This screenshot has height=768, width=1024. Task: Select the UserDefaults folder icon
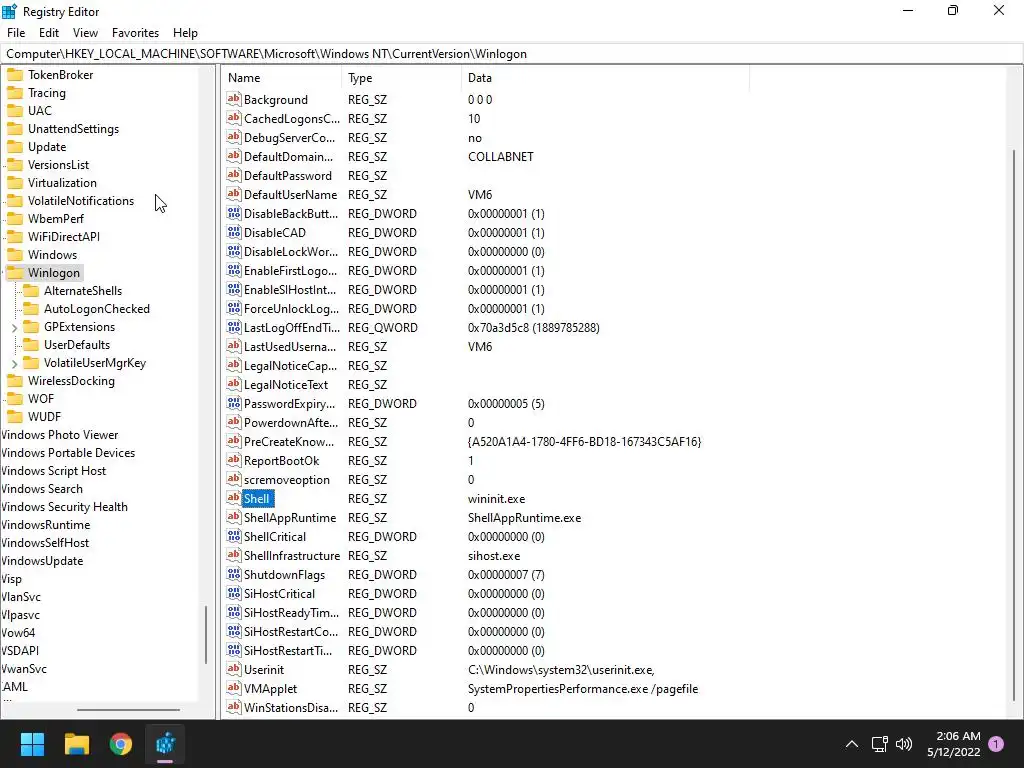click(31, 345)
